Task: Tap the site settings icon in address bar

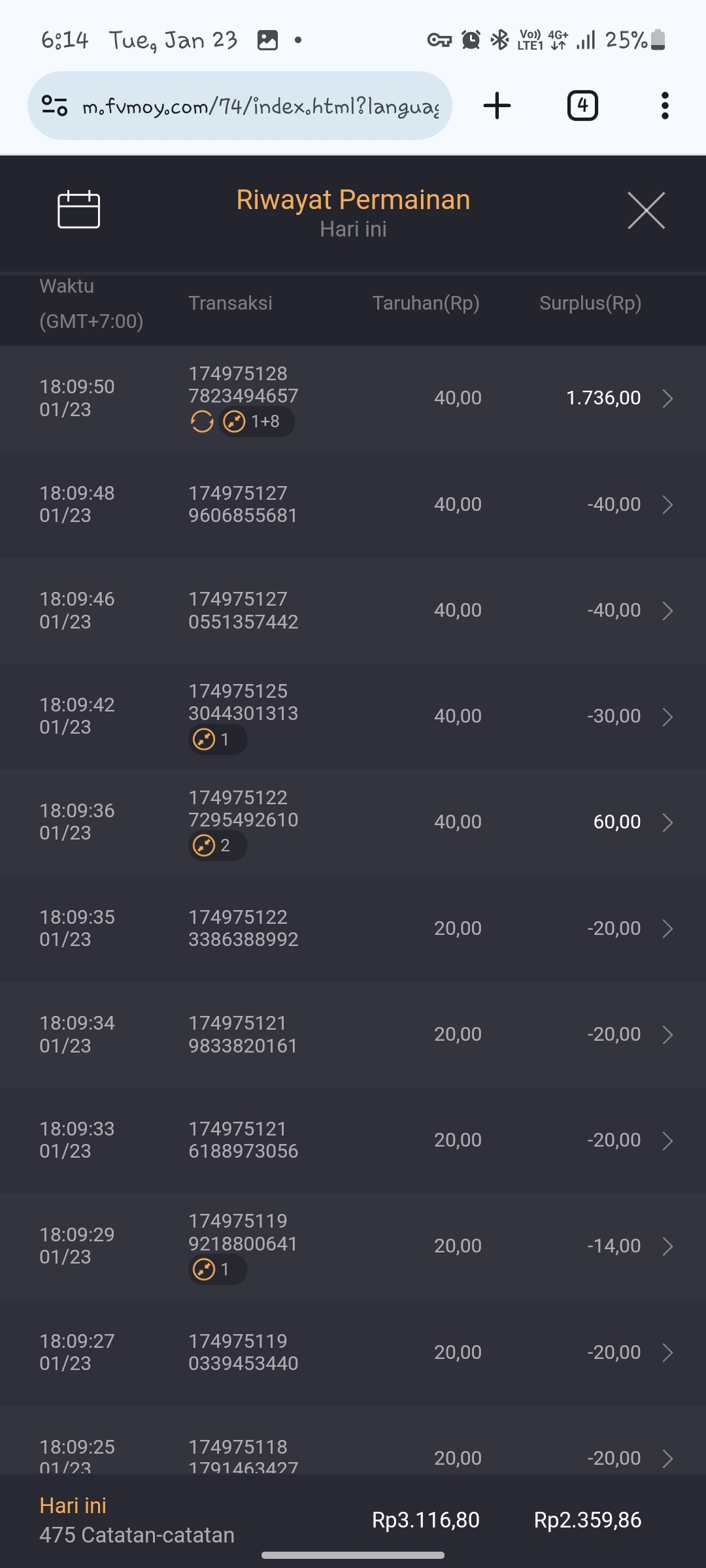Action: pos(54,106)
